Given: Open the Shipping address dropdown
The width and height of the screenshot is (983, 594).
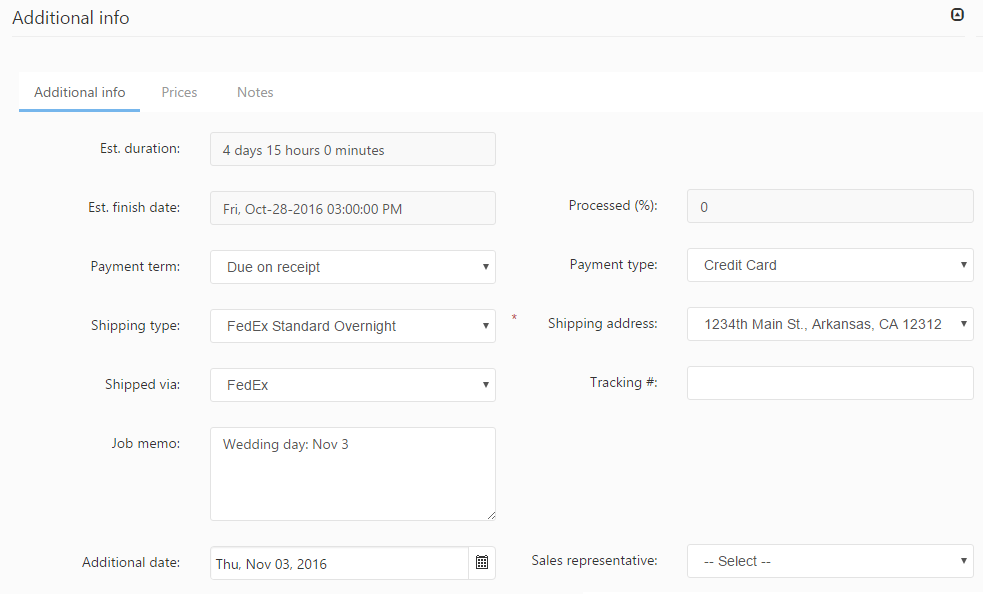Looking at the screenshot, I should [x=829, y=324].
